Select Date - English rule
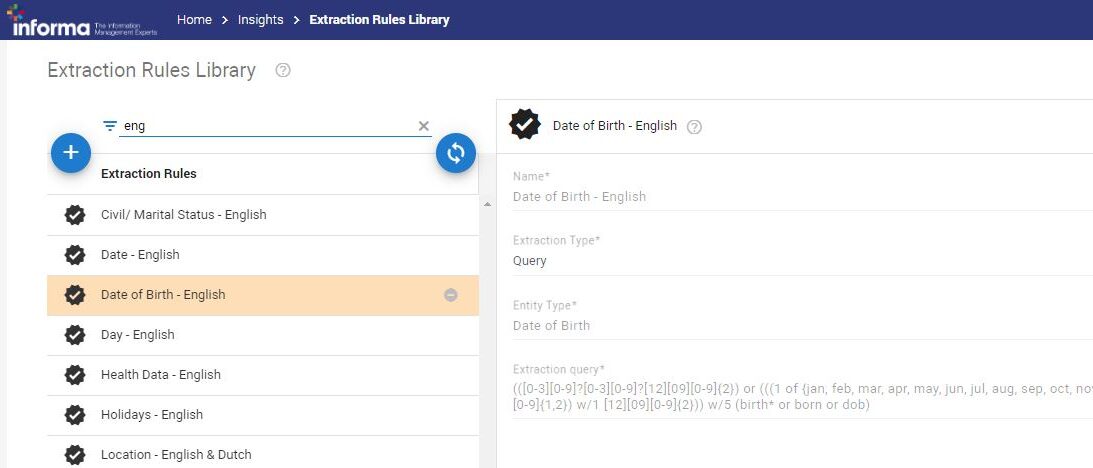This screenshot has width=1093, height=468. 140,255
